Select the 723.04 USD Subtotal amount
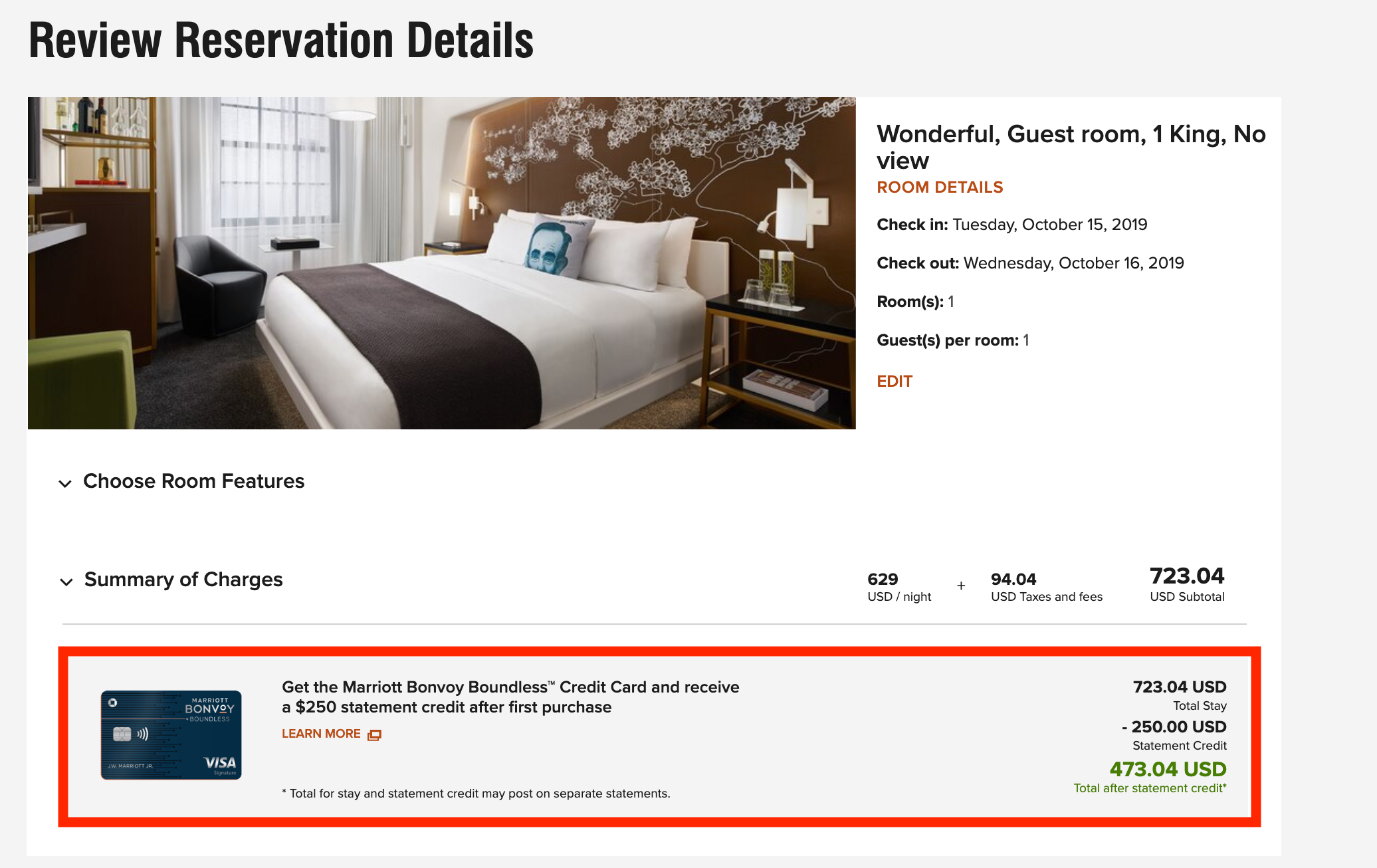This screenshot has height=868, width=1377. (1187, 576)
